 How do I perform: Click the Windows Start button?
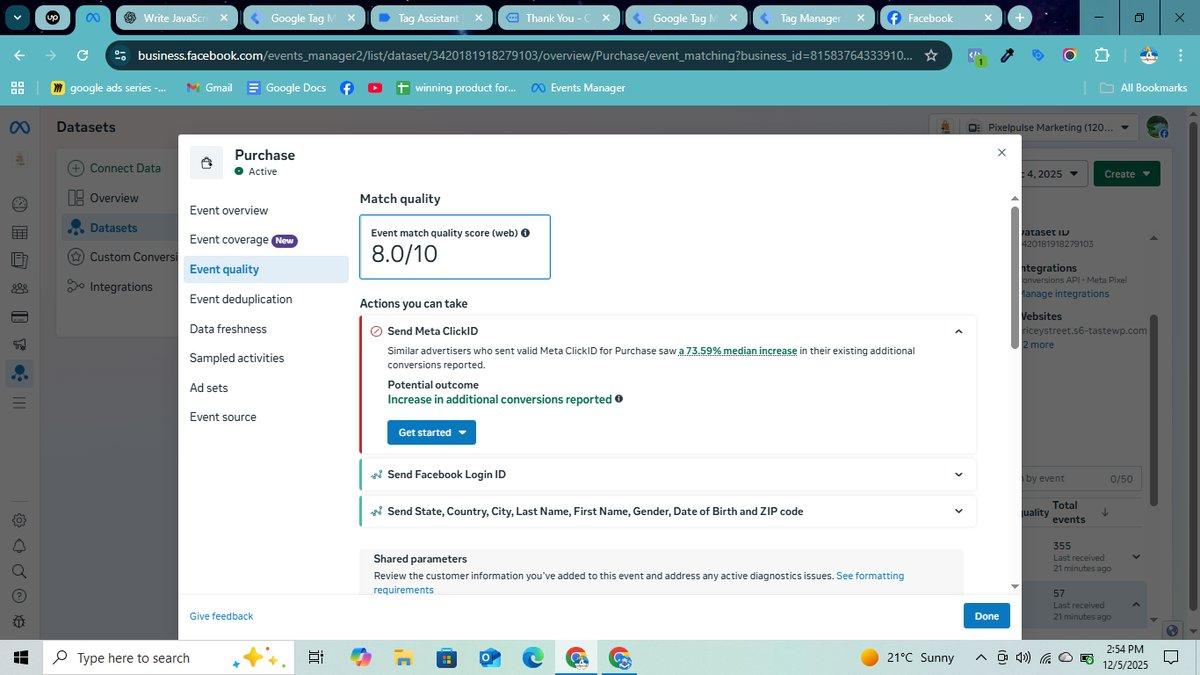20,657
